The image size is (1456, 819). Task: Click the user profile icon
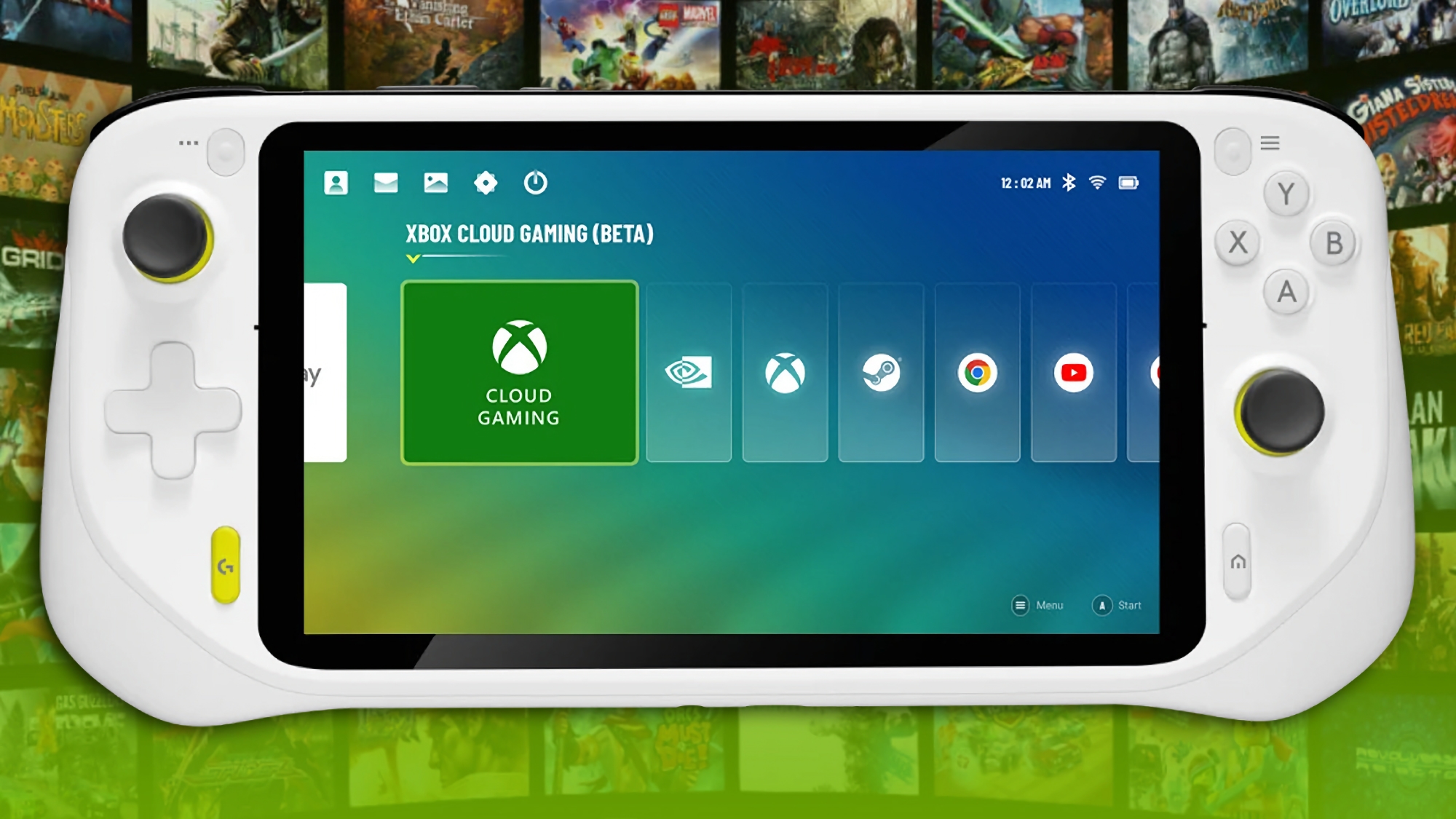point(335,183)
